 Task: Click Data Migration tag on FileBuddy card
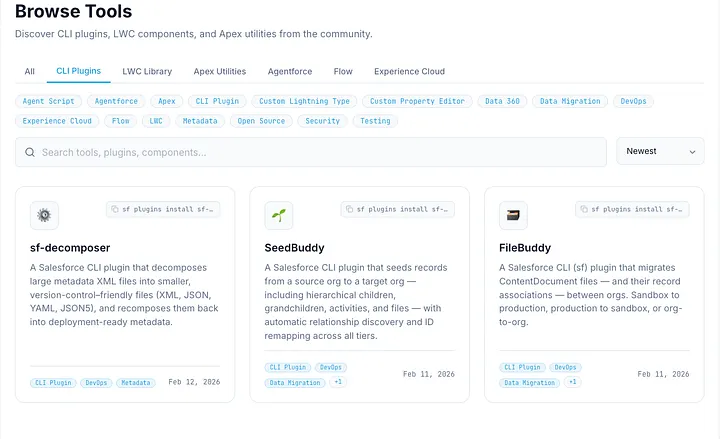point(529,383)
